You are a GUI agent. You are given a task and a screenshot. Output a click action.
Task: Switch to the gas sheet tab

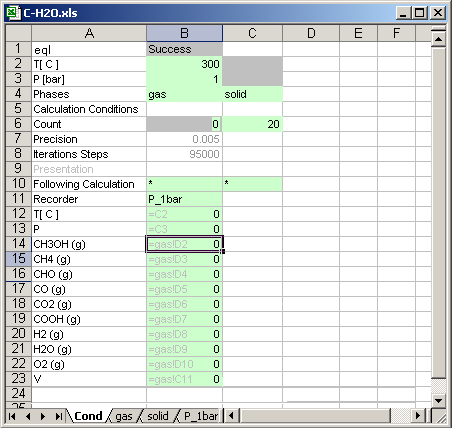point(124,416)
